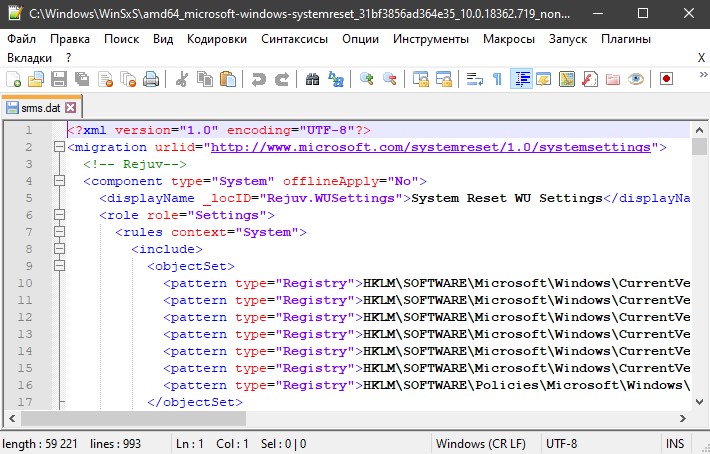Screen dimensions: 710x454
Task: Click the vertical scrollbar up arrow
Action: (699, 131)
